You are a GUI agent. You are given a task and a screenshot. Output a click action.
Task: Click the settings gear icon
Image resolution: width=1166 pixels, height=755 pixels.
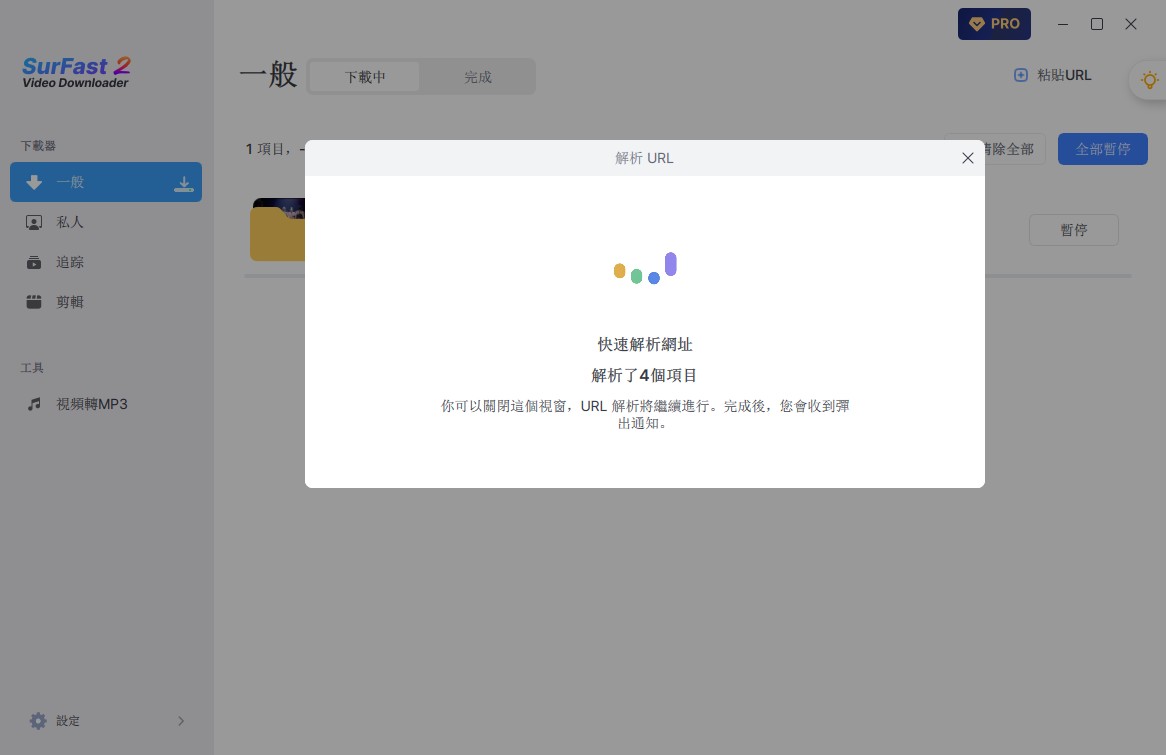(38, 721)
